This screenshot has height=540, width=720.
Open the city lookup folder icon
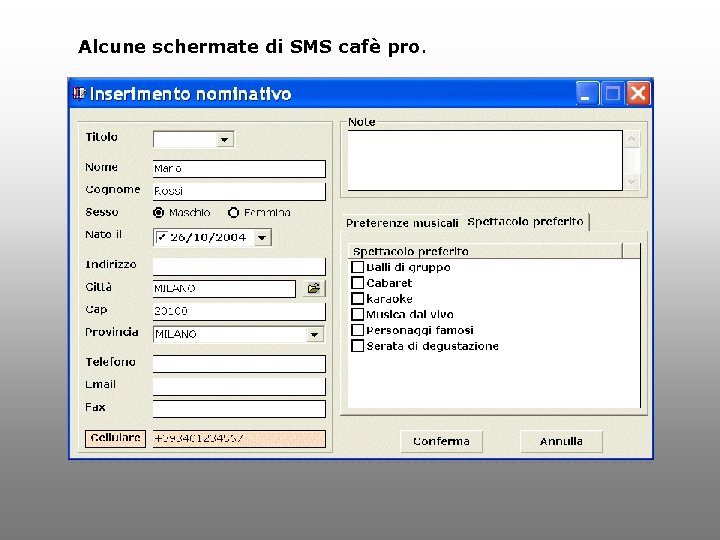pyautogui.click(x=314, y=288)
